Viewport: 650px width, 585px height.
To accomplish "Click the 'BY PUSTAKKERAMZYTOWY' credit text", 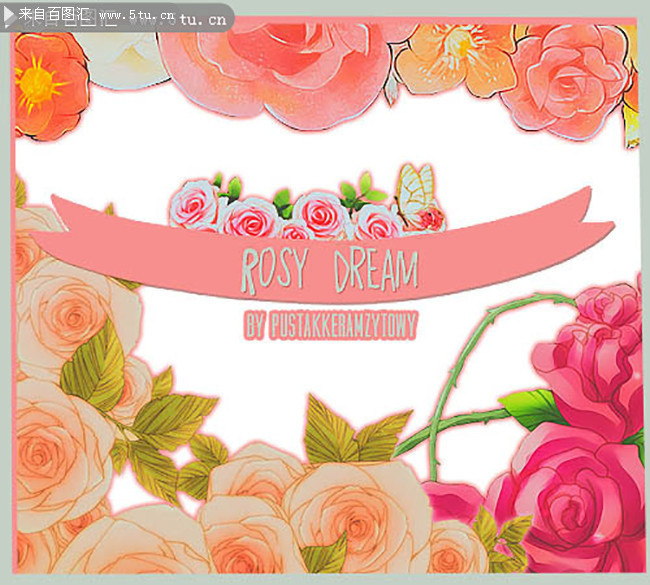I will pos(330,325).
